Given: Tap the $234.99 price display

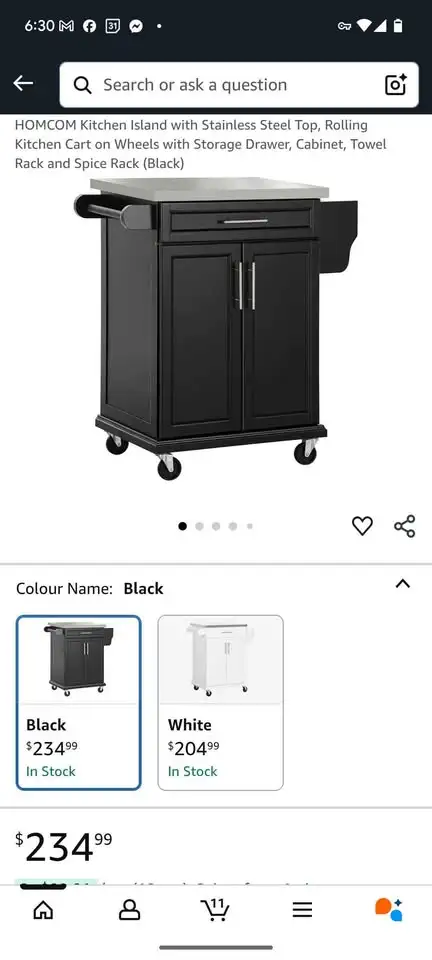Looking at the screenshot, I should click(x=64, y=847).
